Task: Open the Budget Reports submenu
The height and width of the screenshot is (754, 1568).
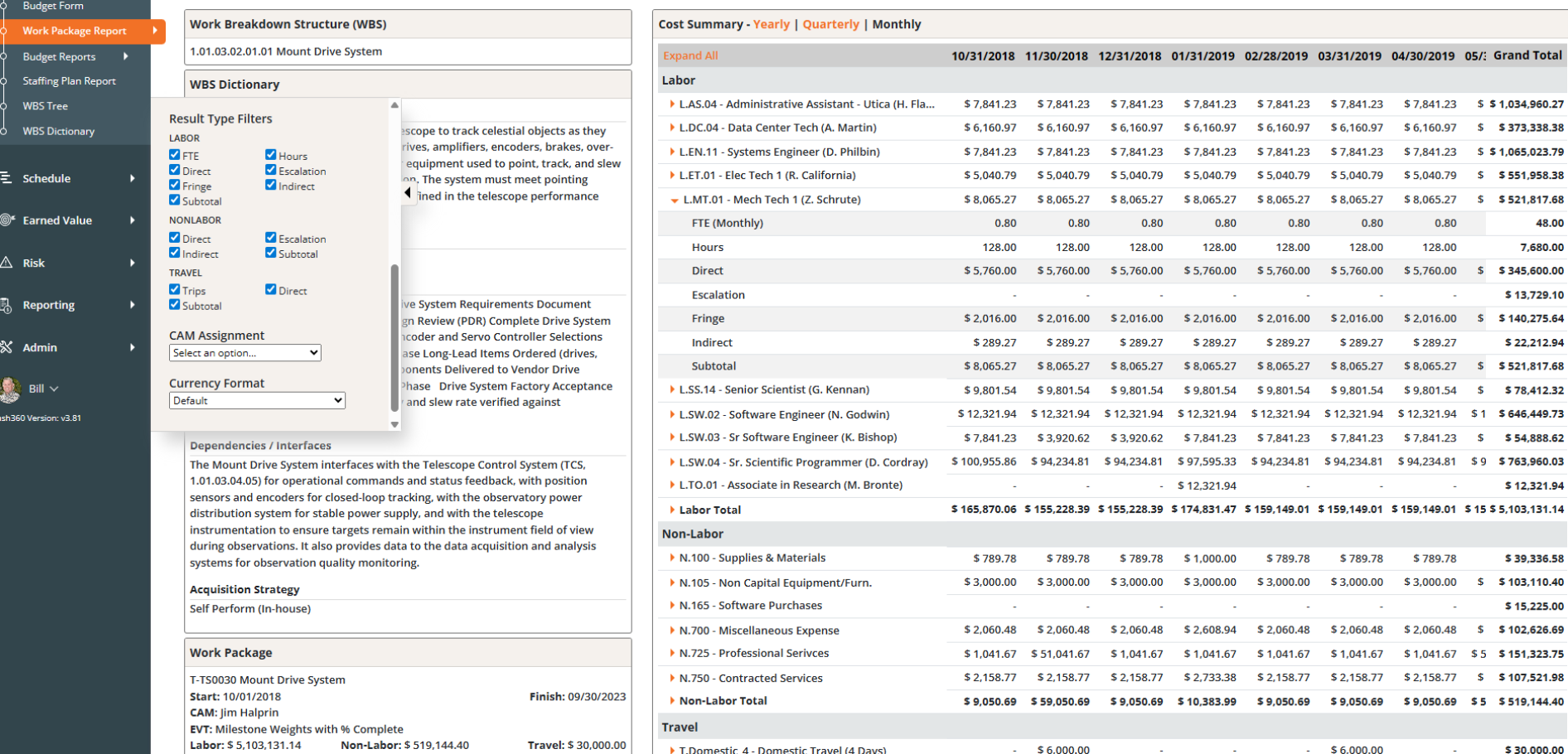Action: pos(75,56)
